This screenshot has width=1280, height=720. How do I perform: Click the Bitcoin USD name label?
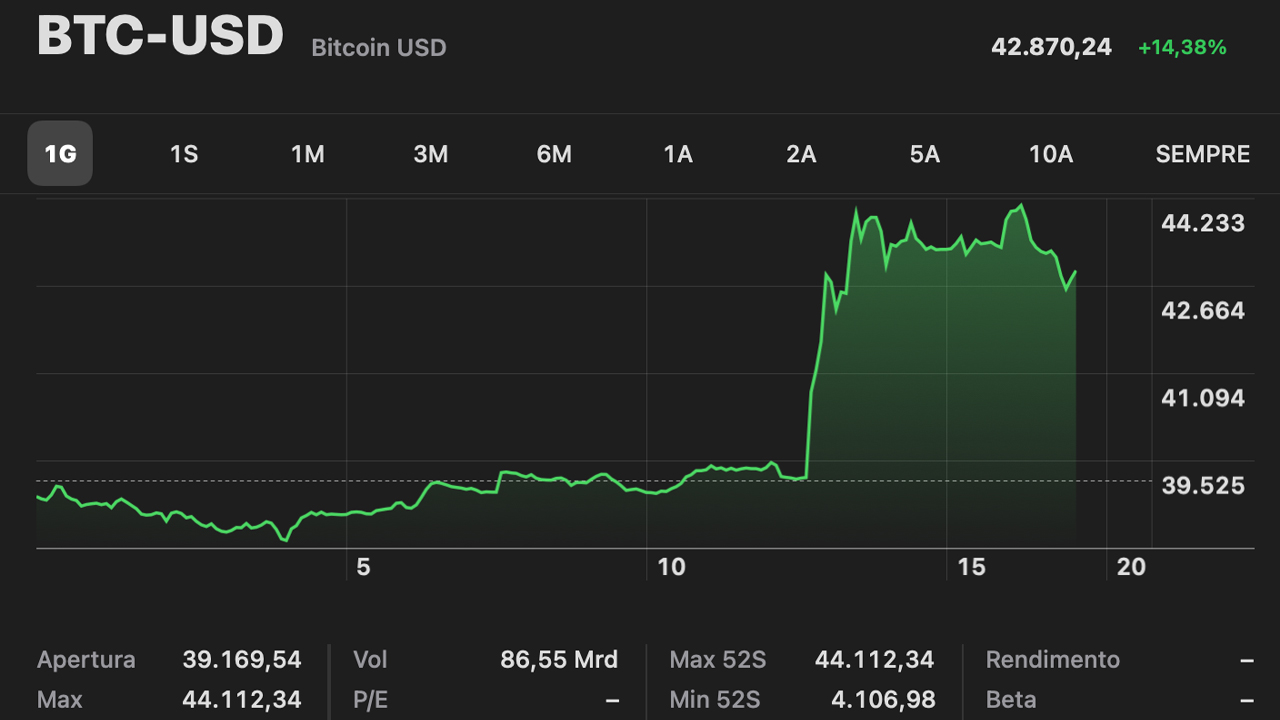pos(379,48)
